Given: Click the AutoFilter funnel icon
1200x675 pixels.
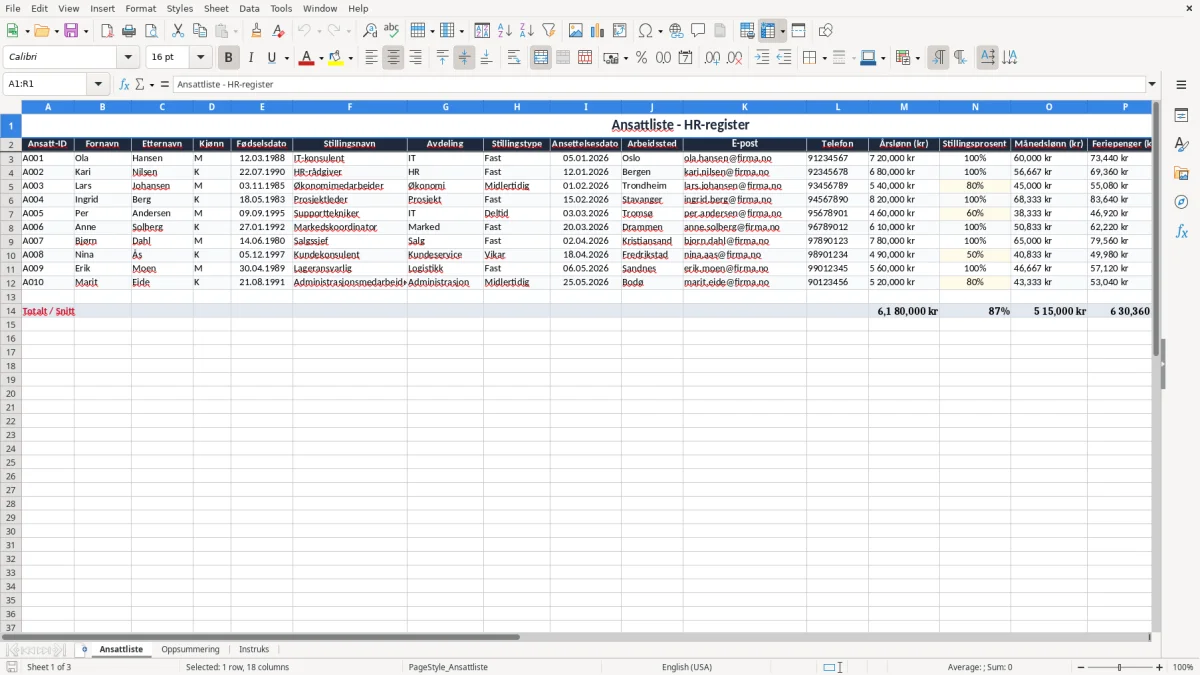Looking at the screenshot, I should tap(548, 31).
